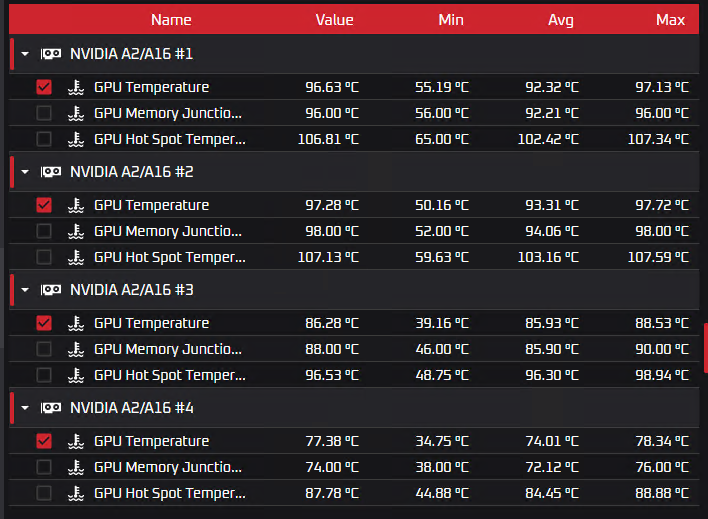
Task: Click the 103.16 °C average value
Action: [x=548, y=257]
